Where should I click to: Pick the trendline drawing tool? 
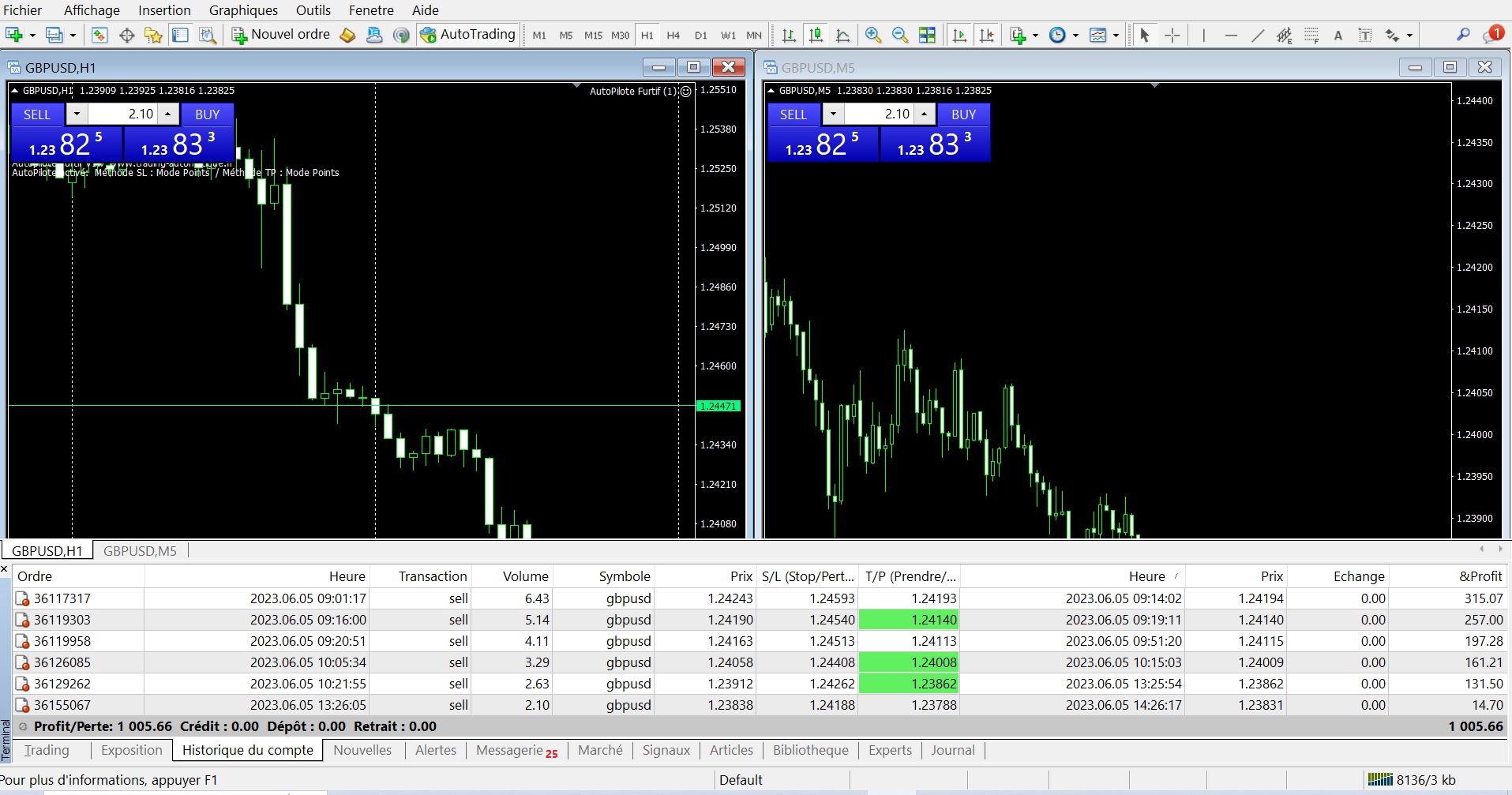click(1258, 35)
